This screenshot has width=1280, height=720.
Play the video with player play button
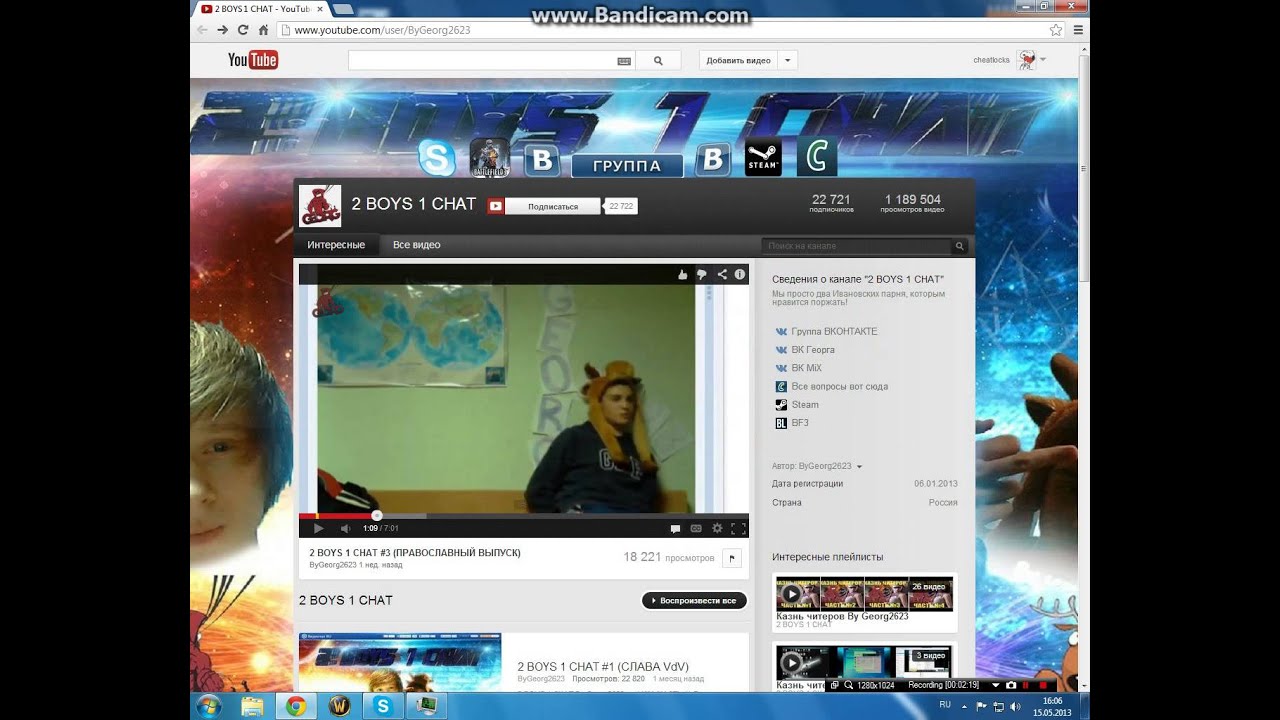tap(318, 528)
